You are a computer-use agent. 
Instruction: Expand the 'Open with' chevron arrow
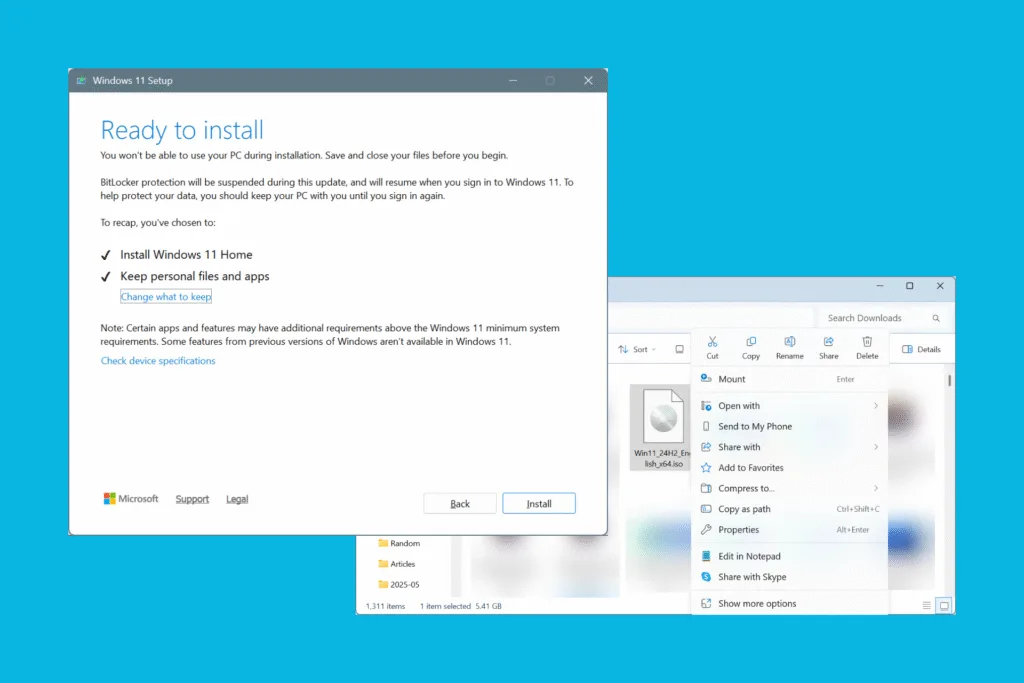coord(876,405)
